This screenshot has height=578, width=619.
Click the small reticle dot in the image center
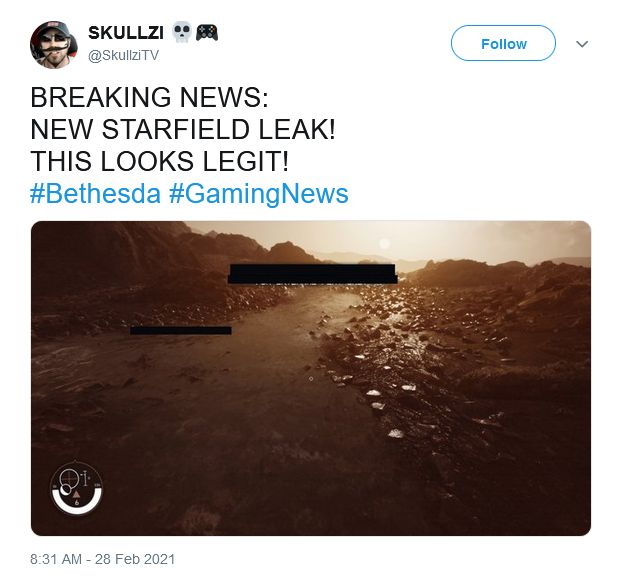point(311,379)
